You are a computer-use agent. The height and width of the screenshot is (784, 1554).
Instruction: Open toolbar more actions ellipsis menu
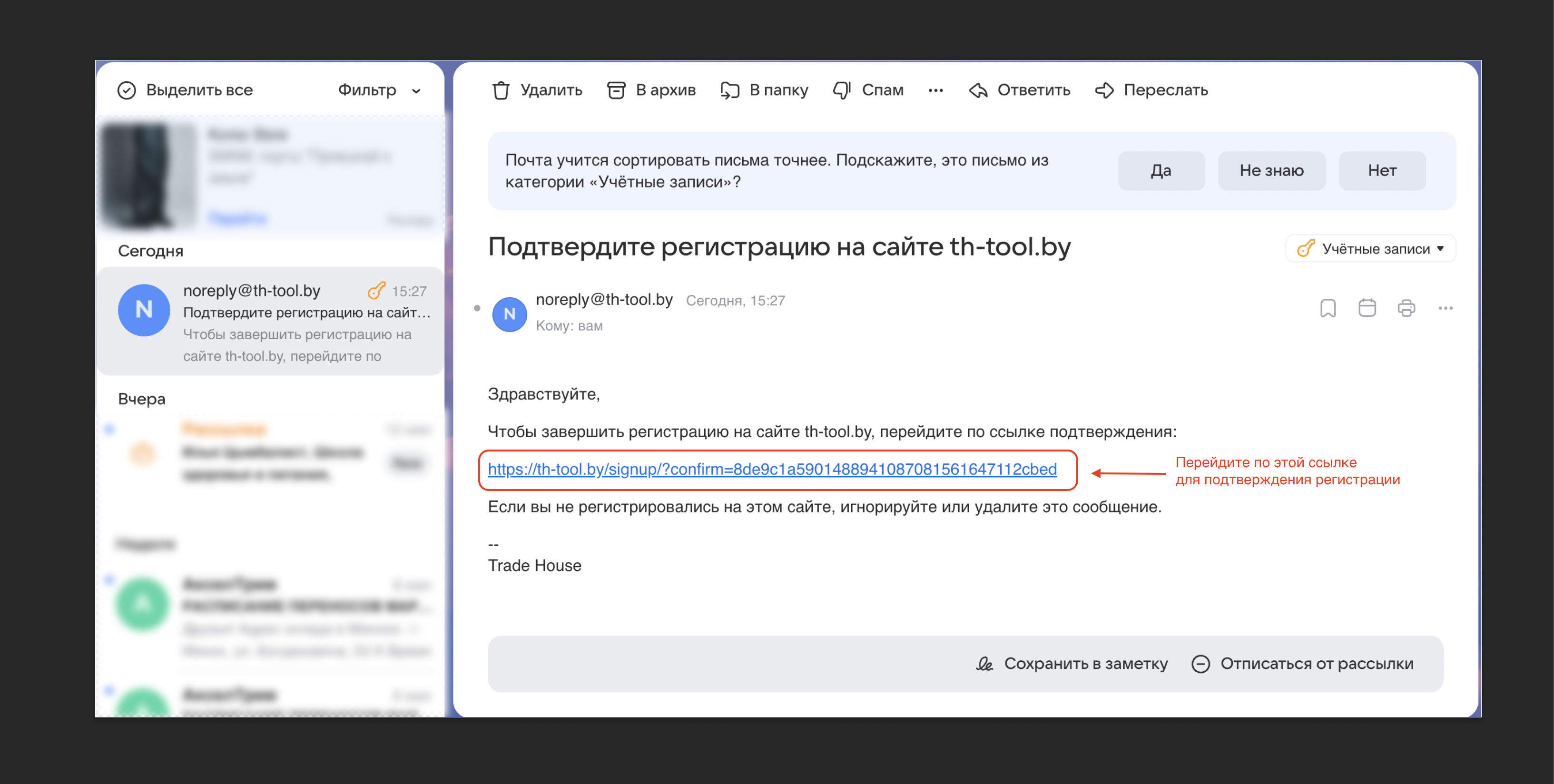pos(935,90)
